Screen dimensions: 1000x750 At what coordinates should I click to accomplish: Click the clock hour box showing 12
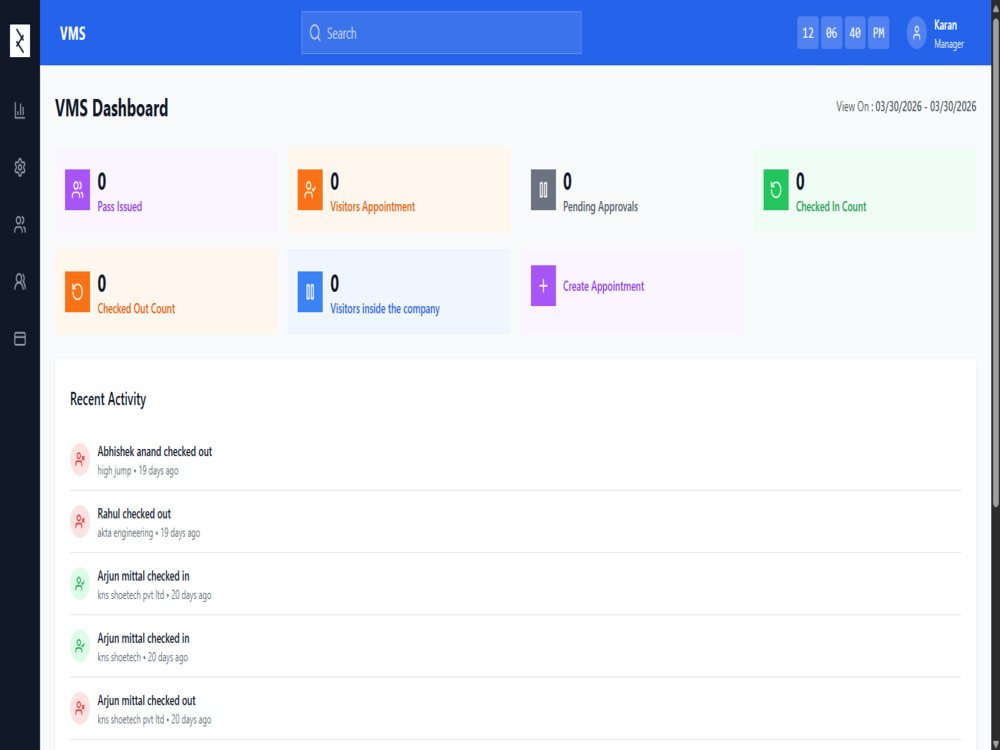click(x=808, y=33)
